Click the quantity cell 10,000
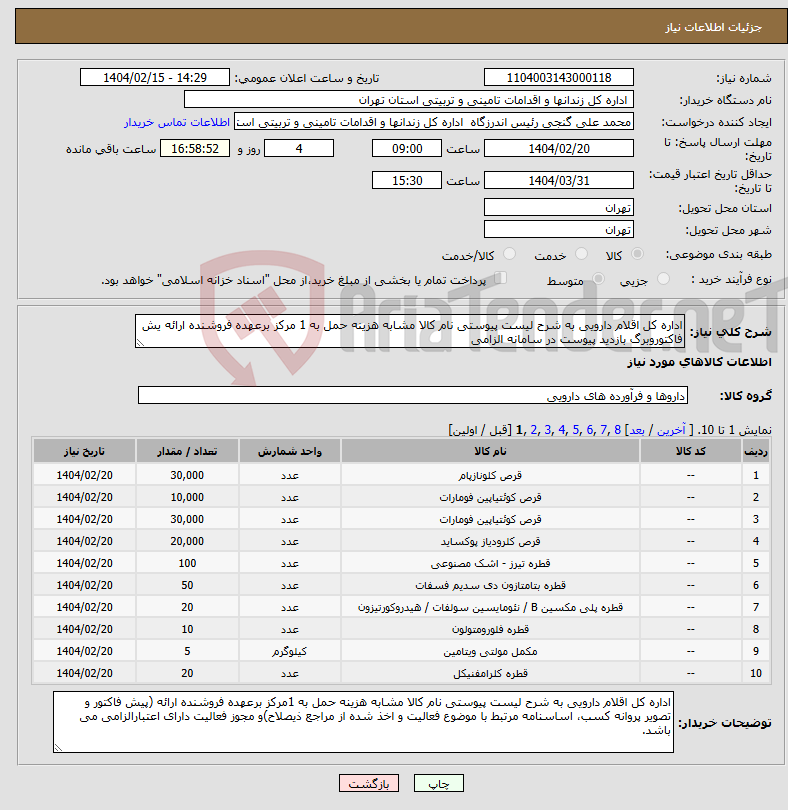 [187, 497]
